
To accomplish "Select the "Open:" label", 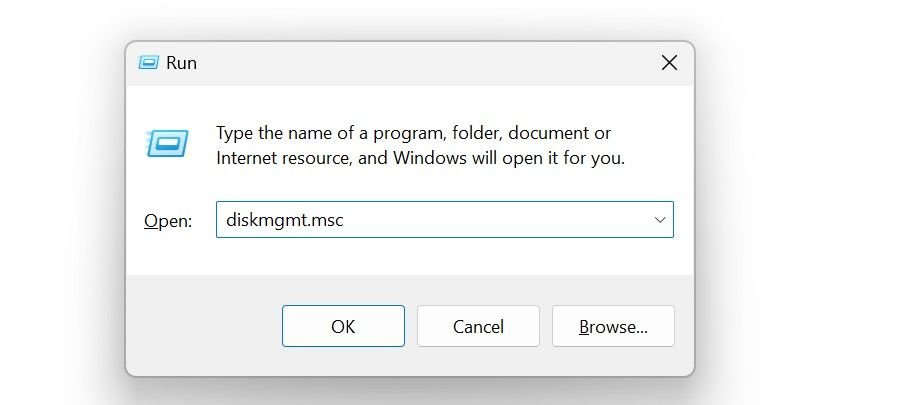I will (167, 221).
